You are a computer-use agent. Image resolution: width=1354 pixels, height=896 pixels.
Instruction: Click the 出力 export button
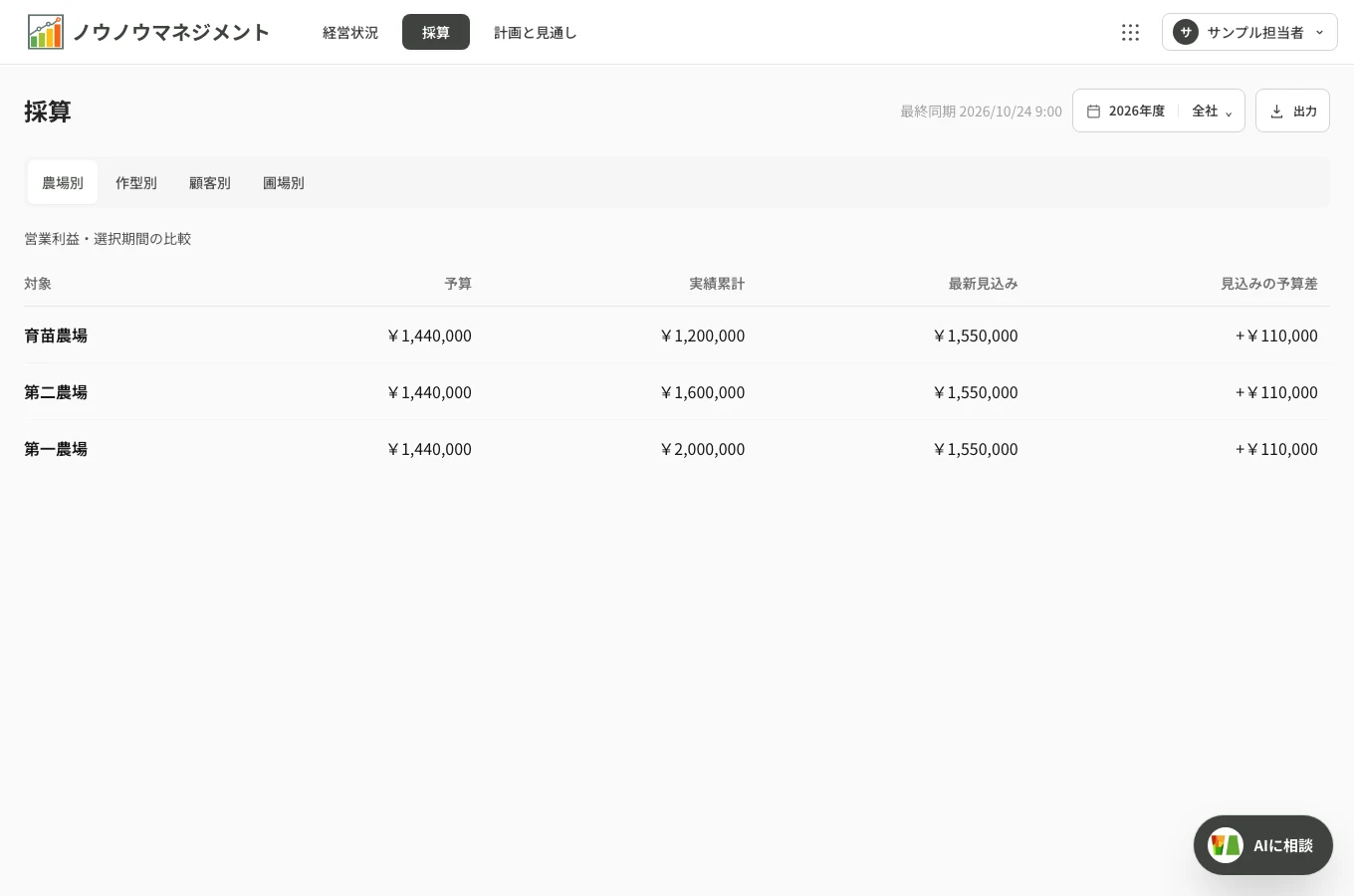pos(1292,111)
